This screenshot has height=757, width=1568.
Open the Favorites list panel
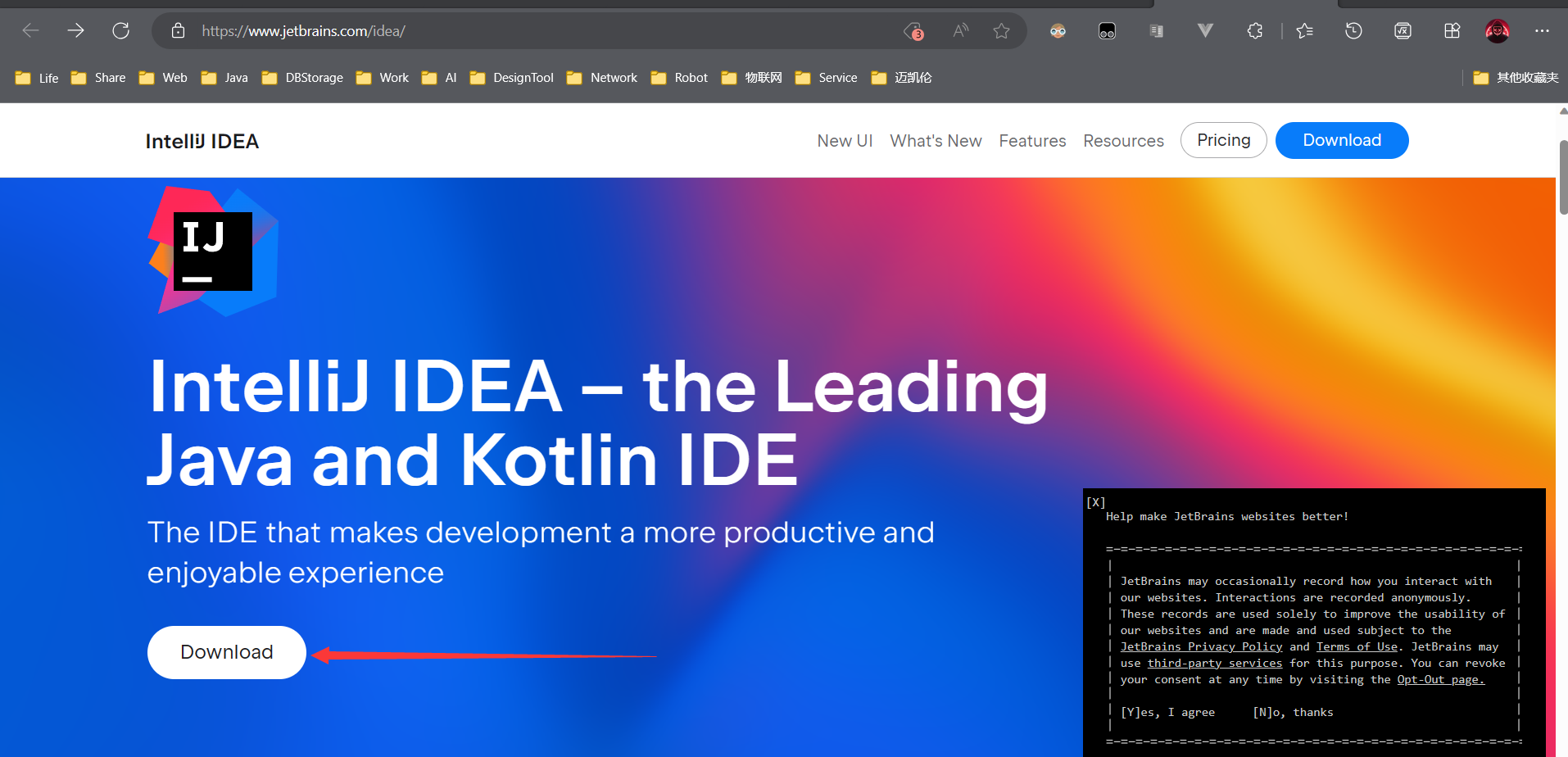tap(1305, 31)
